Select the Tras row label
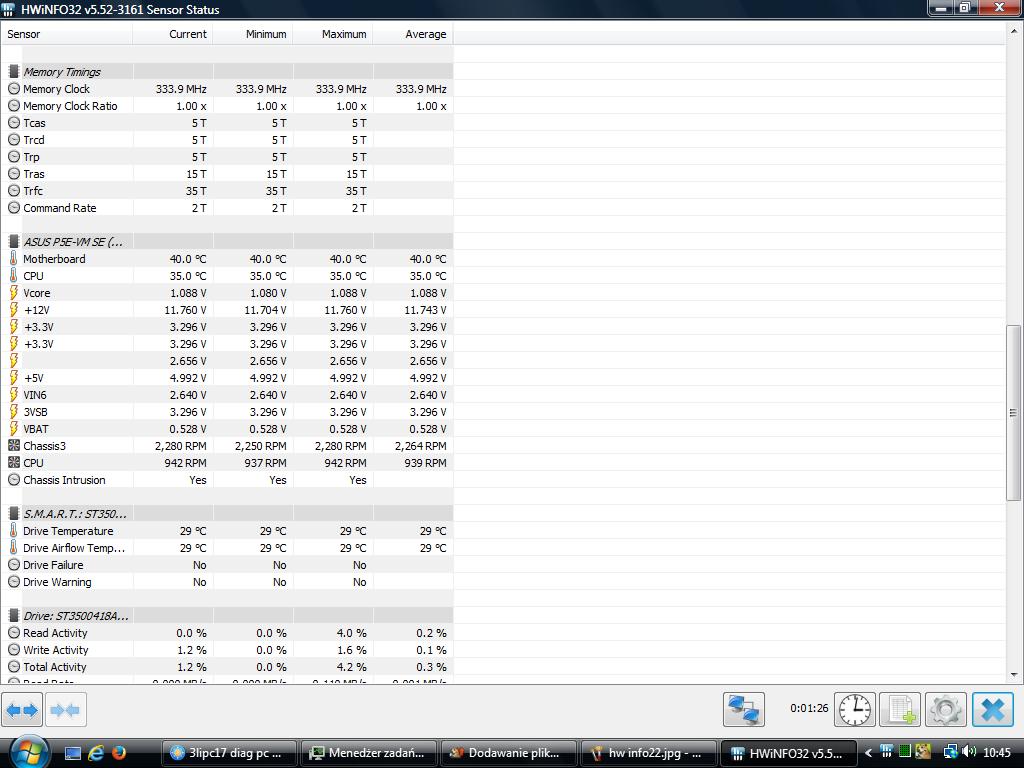Image resolution: width=1024 pixels, height=768 pixels. [34, 174]
